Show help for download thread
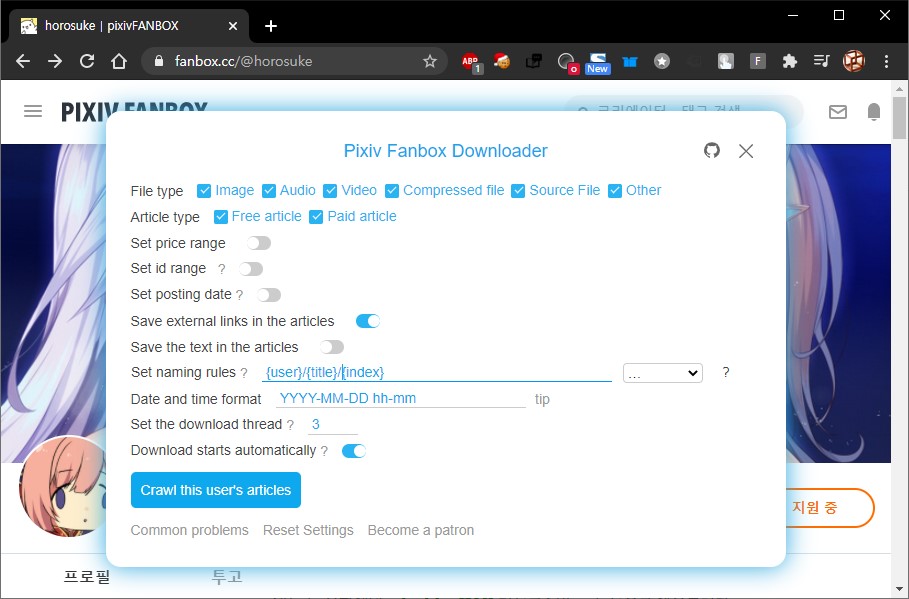 tap(290, 425)
